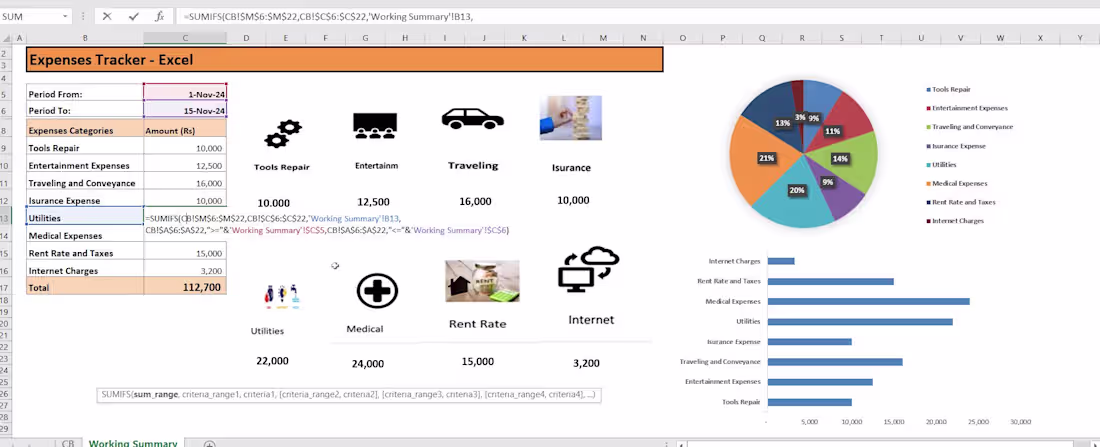Viewport: 1100px width, 447px height.
Task: Select the Entertainment audience icon
Action: (x=375, y=125)
